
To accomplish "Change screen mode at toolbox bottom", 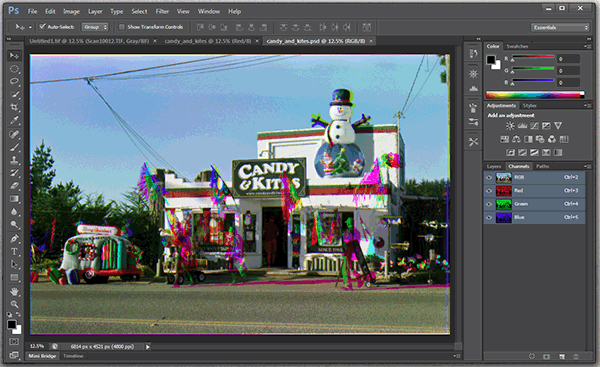I will pyautogui.click(x=14, y=355).
